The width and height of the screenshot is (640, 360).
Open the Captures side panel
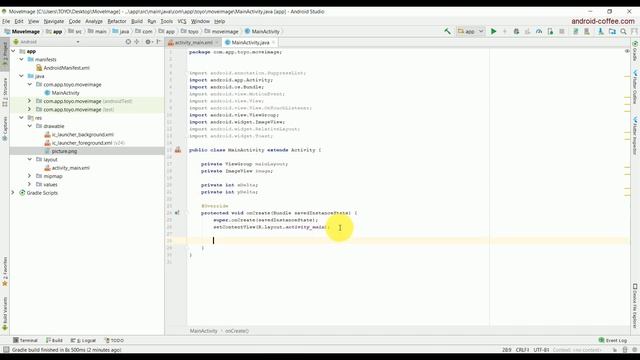coord(5,129)
